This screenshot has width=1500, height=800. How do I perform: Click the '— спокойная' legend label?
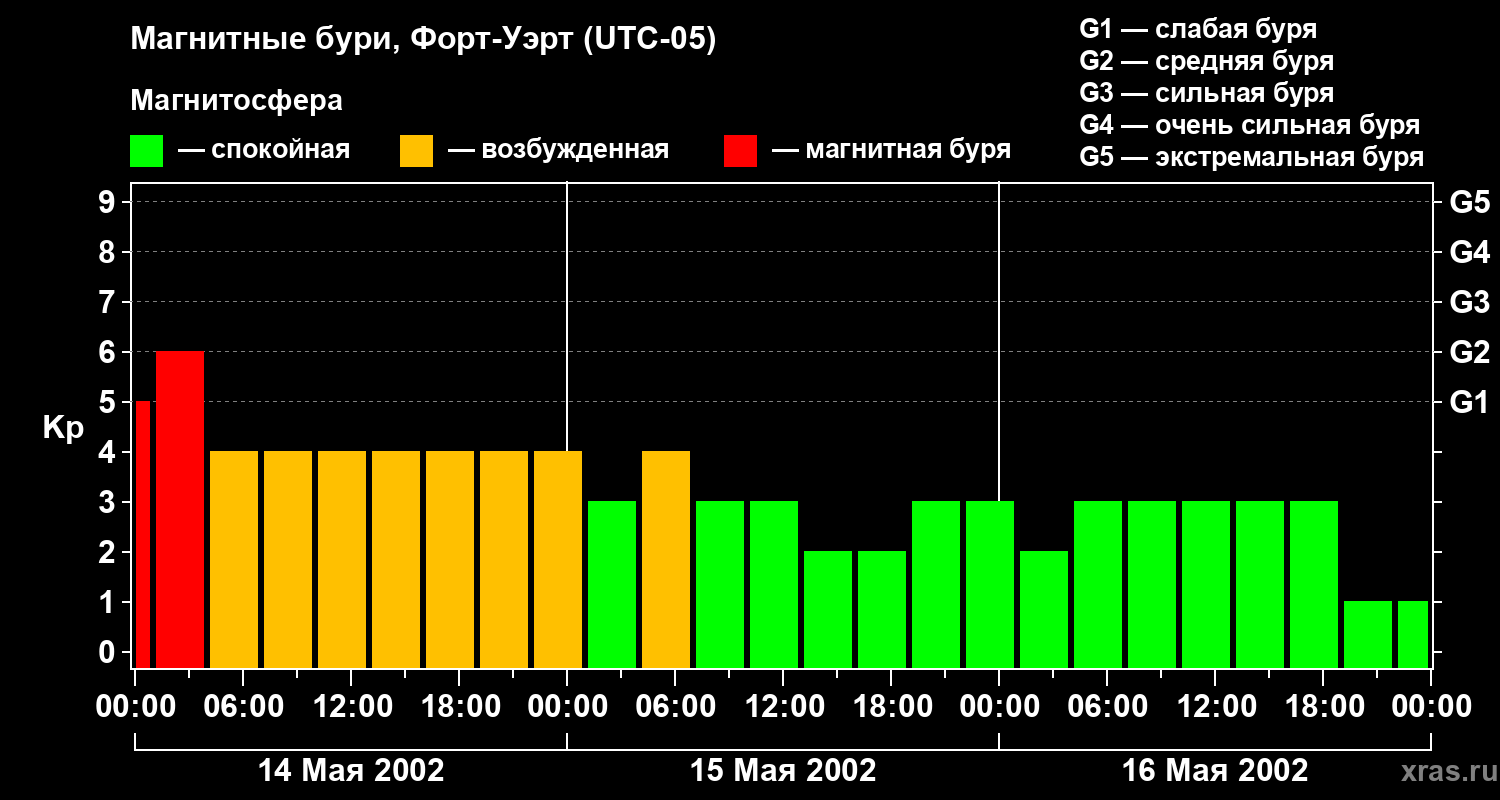(264, 150)
